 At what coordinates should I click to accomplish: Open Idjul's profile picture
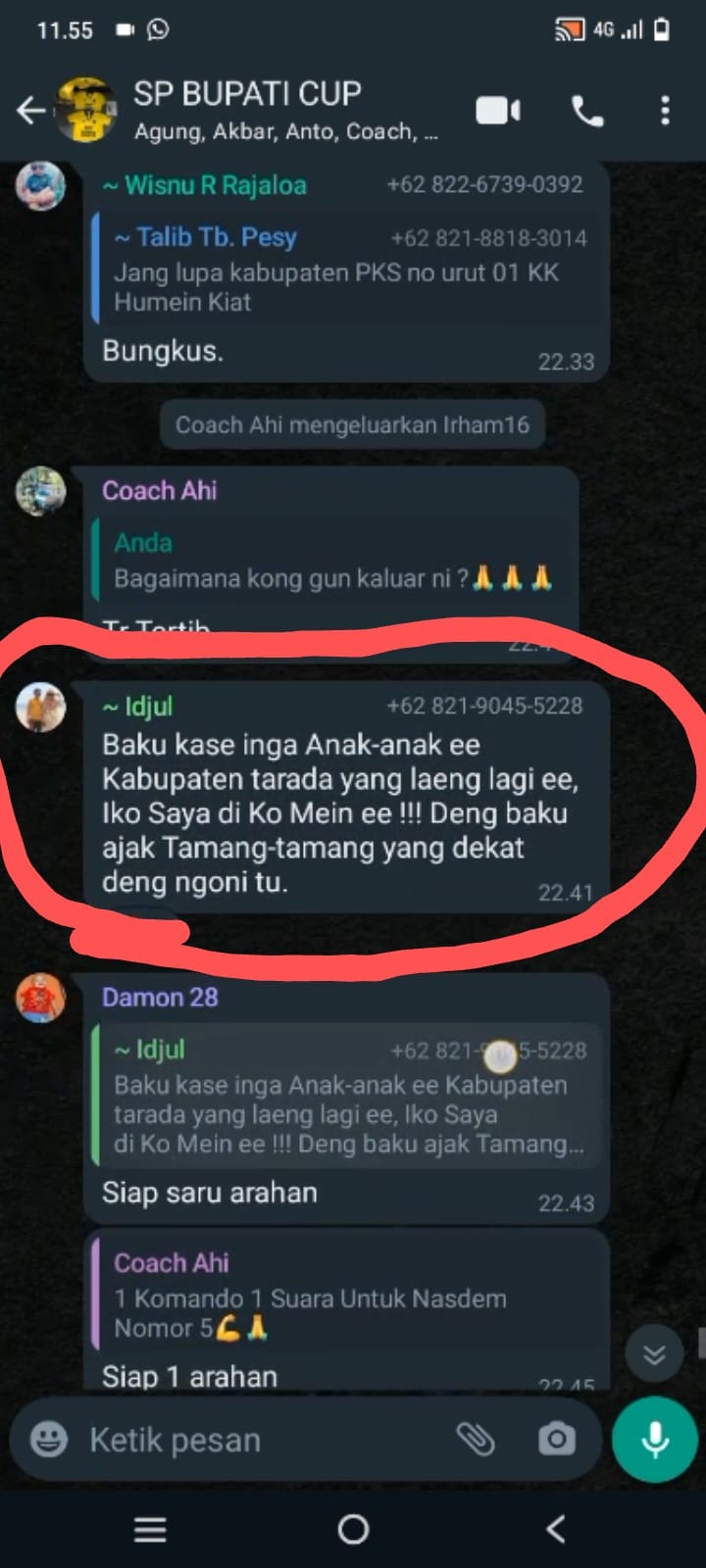click(41, 707)
